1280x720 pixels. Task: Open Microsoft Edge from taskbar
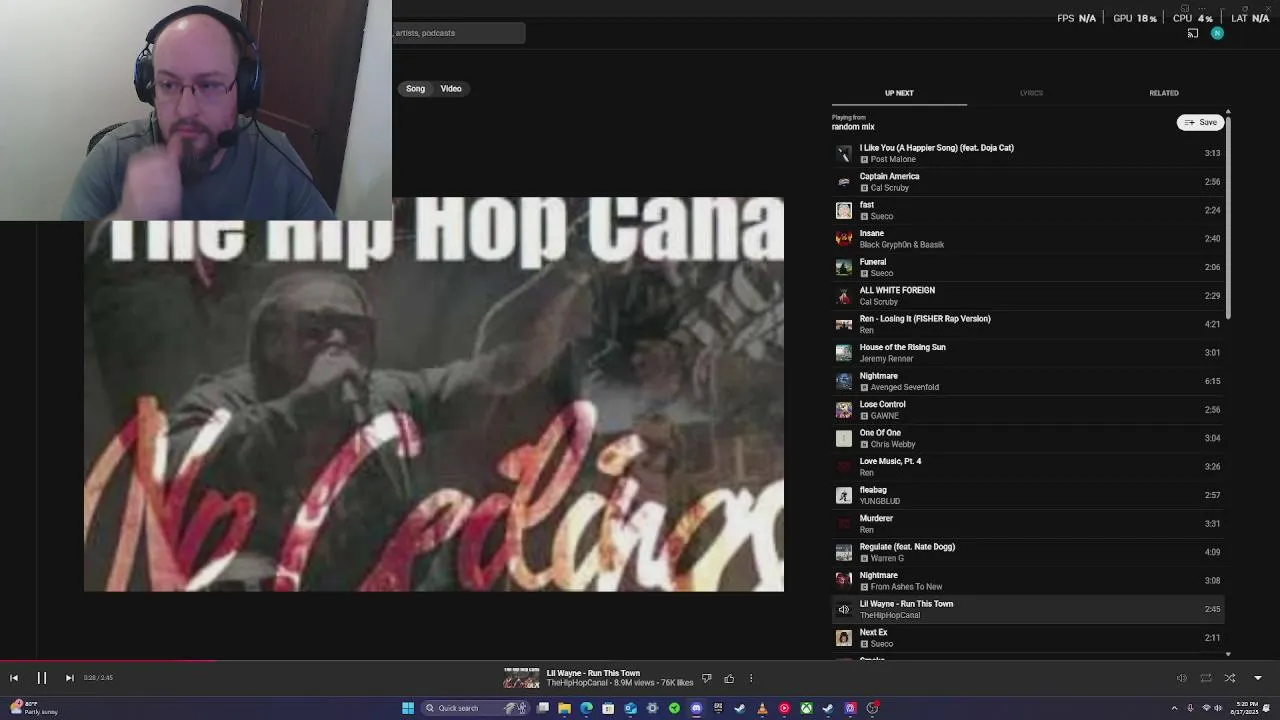click(586, 708)
